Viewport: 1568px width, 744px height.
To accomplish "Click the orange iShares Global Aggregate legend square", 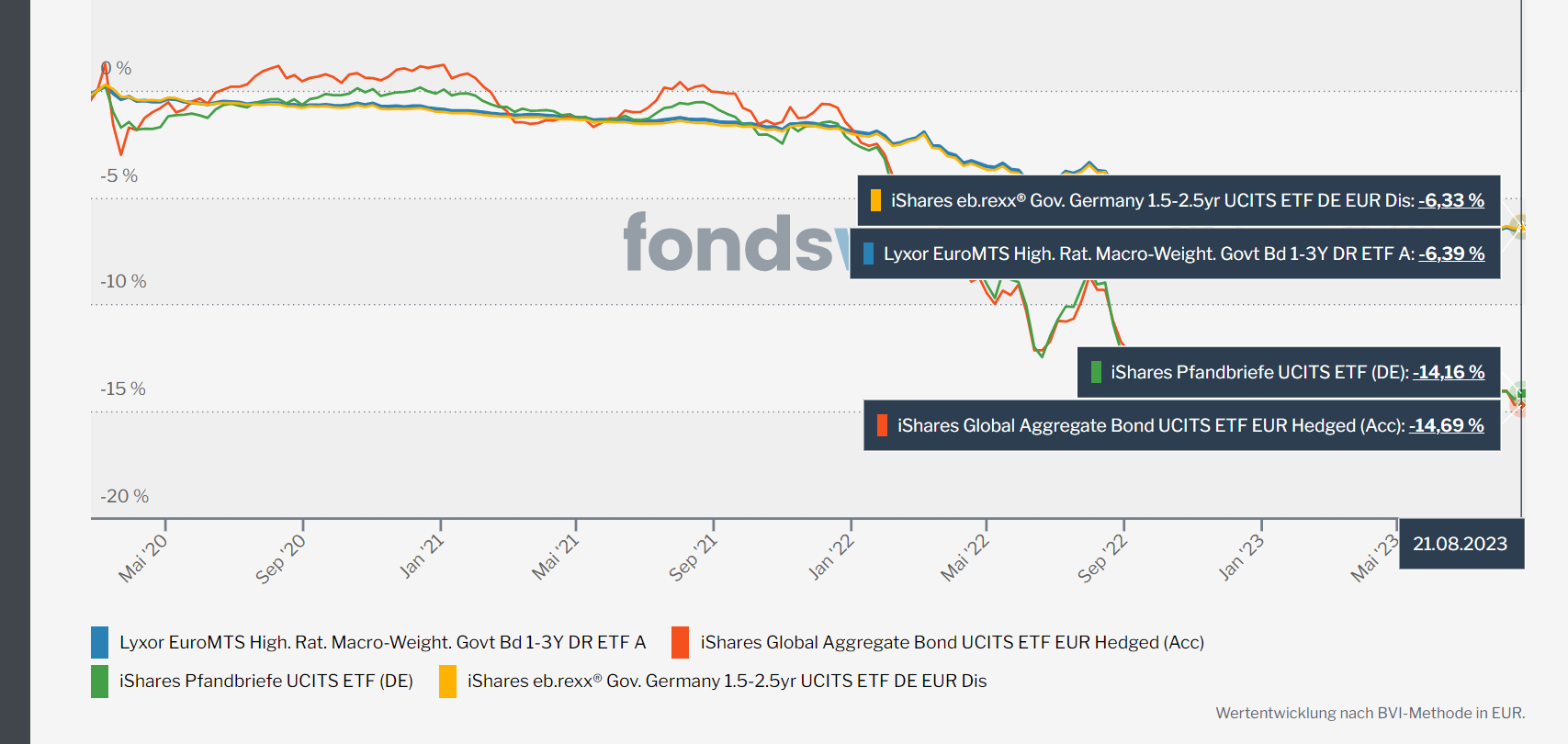I will click(680, 642).
